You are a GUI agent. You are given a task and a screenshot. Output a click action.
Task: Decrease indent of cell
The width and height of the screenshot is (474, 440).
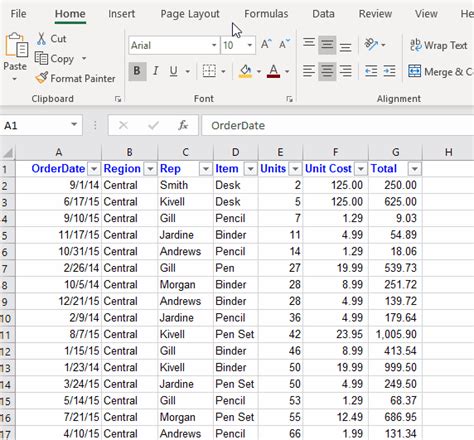pyautogui.click(x=371, y=71)
